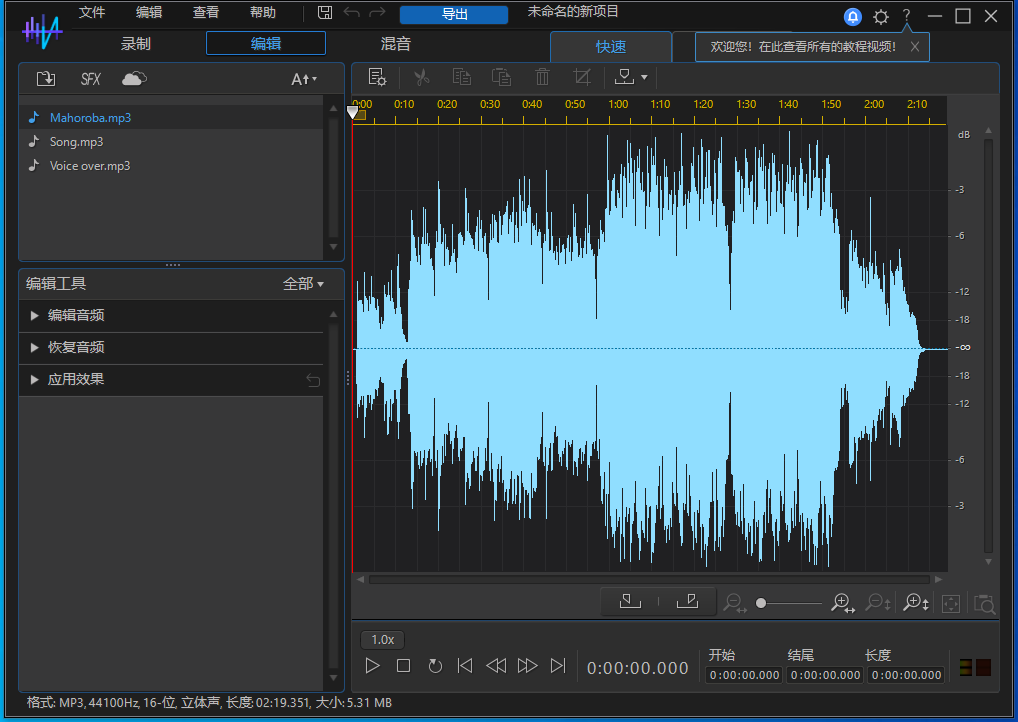Open the cloud media download icon

coord(133,77)
